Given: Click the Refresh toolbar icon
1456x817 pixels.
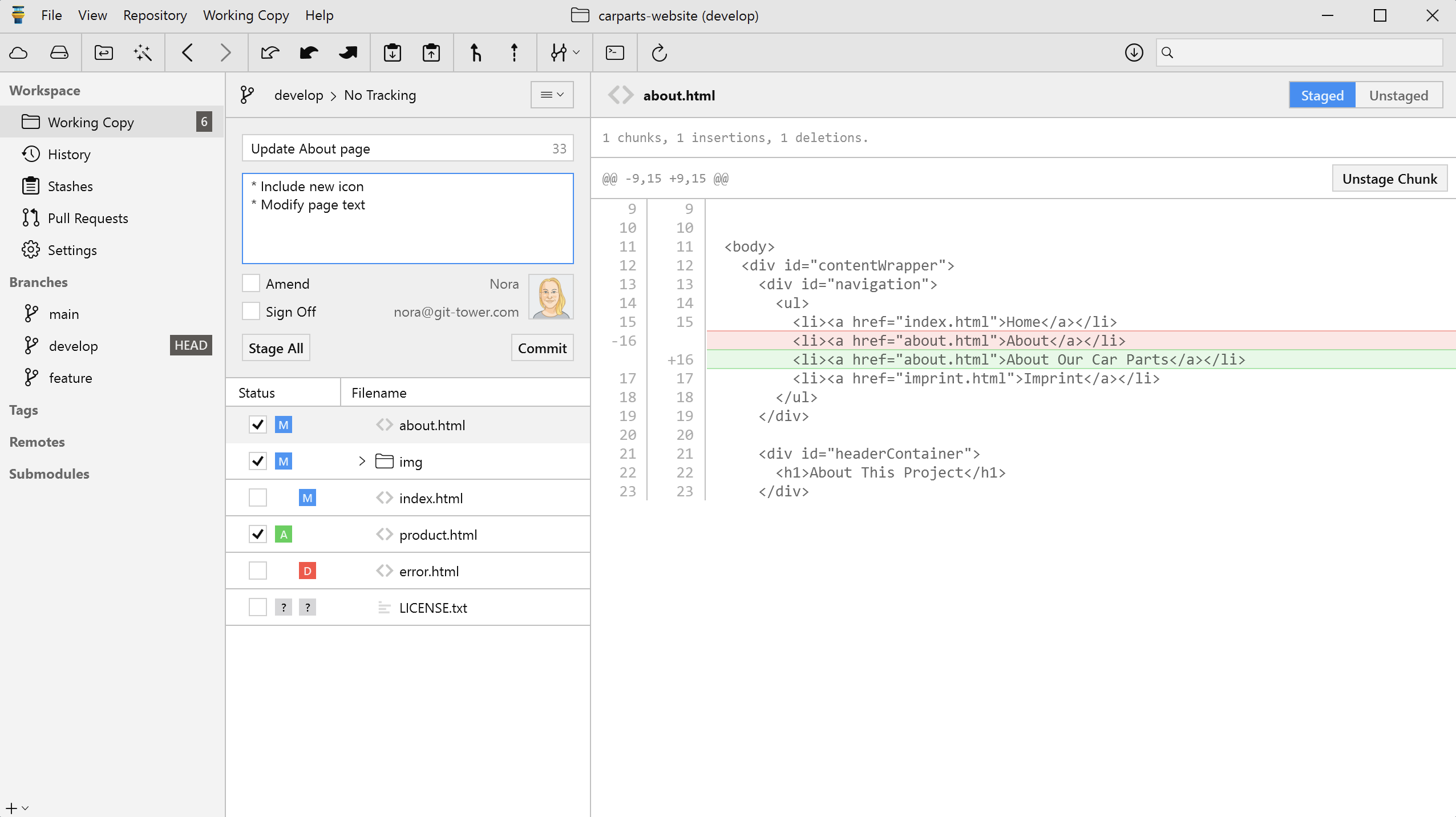Looking at the screenshot, I should (659, 53).
